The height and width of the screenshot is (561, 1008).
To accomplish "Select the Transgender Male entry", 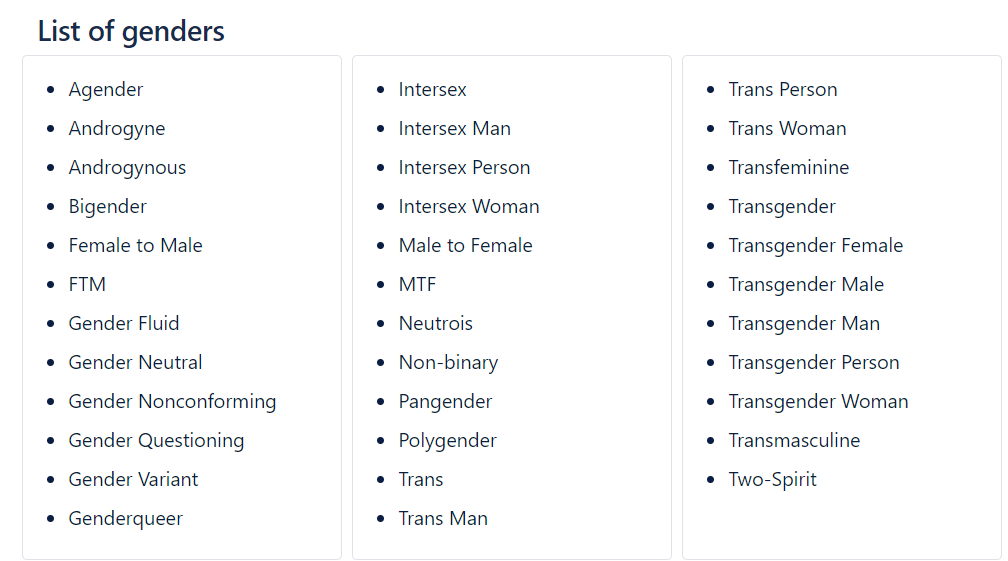I will tap(806, 285).
